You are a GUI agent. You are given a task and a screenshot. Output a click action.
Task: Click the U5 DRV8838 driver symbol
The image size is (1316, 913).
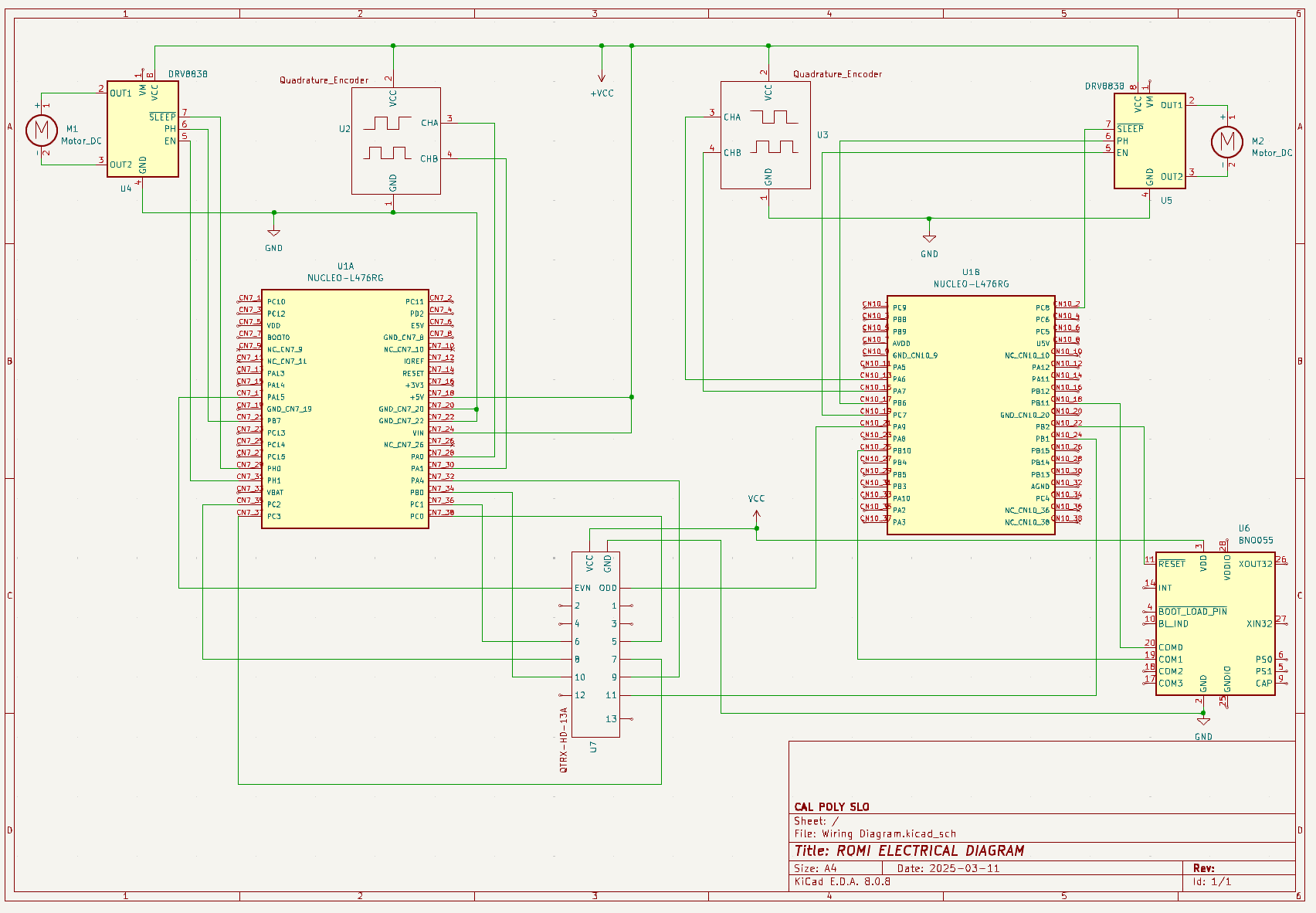pos(1149,142)
